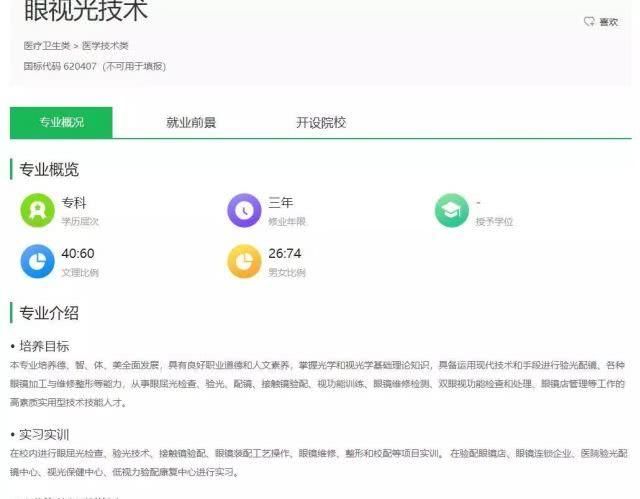Click the (不可用于填报) note text

pyautogui.click(x=134, y=66)
